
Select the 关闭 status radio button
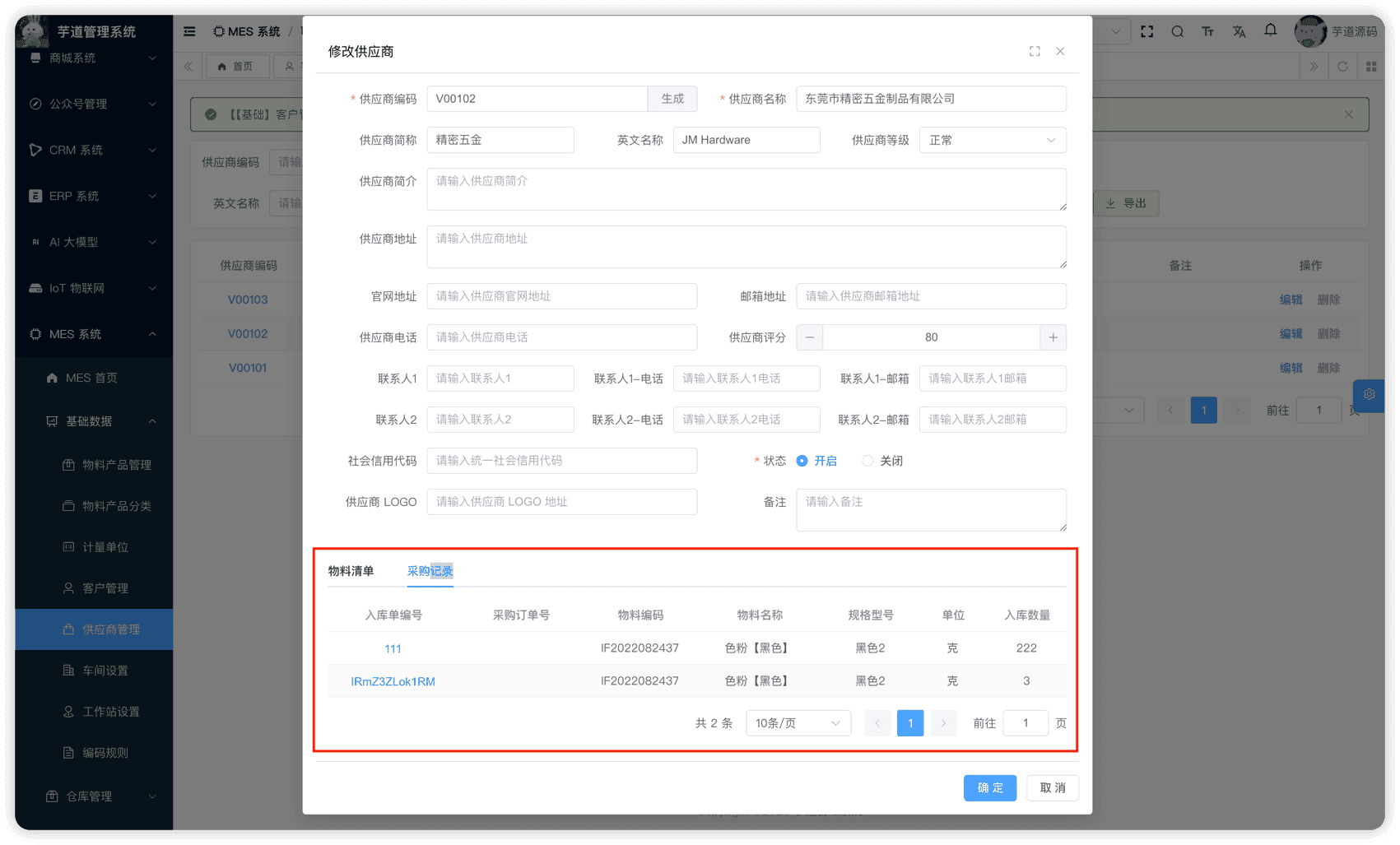(867, 461)
